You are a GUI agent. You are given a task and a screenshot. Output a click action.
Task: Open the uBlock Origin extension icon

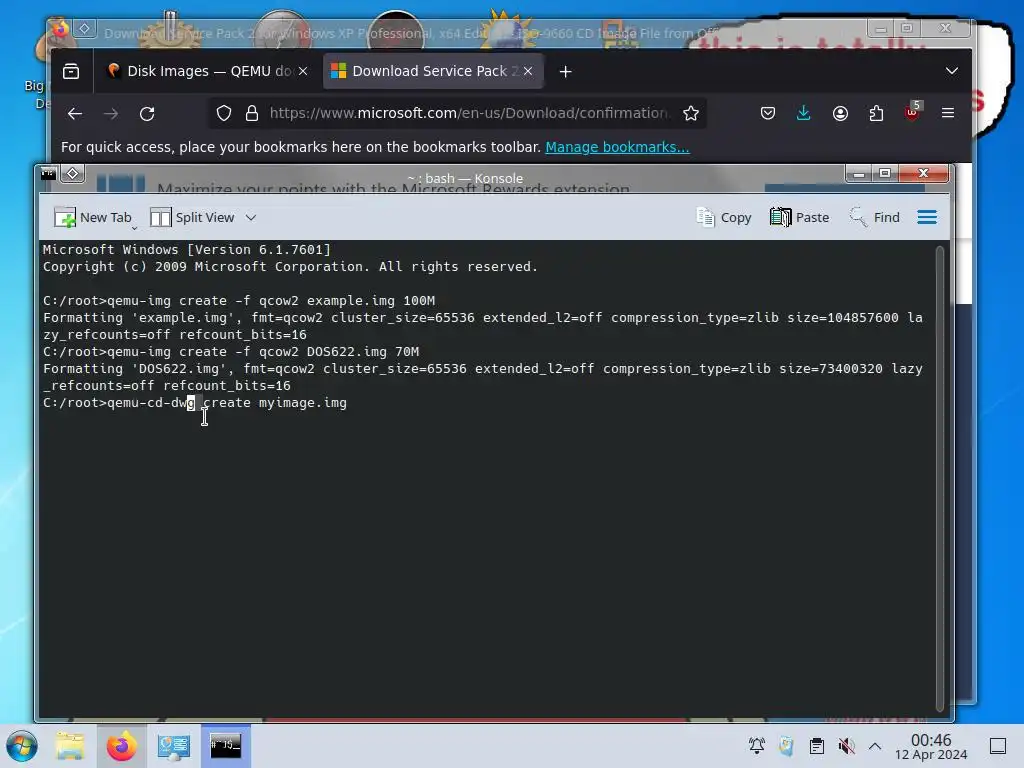pyautogui.click(x=912, y=112)
